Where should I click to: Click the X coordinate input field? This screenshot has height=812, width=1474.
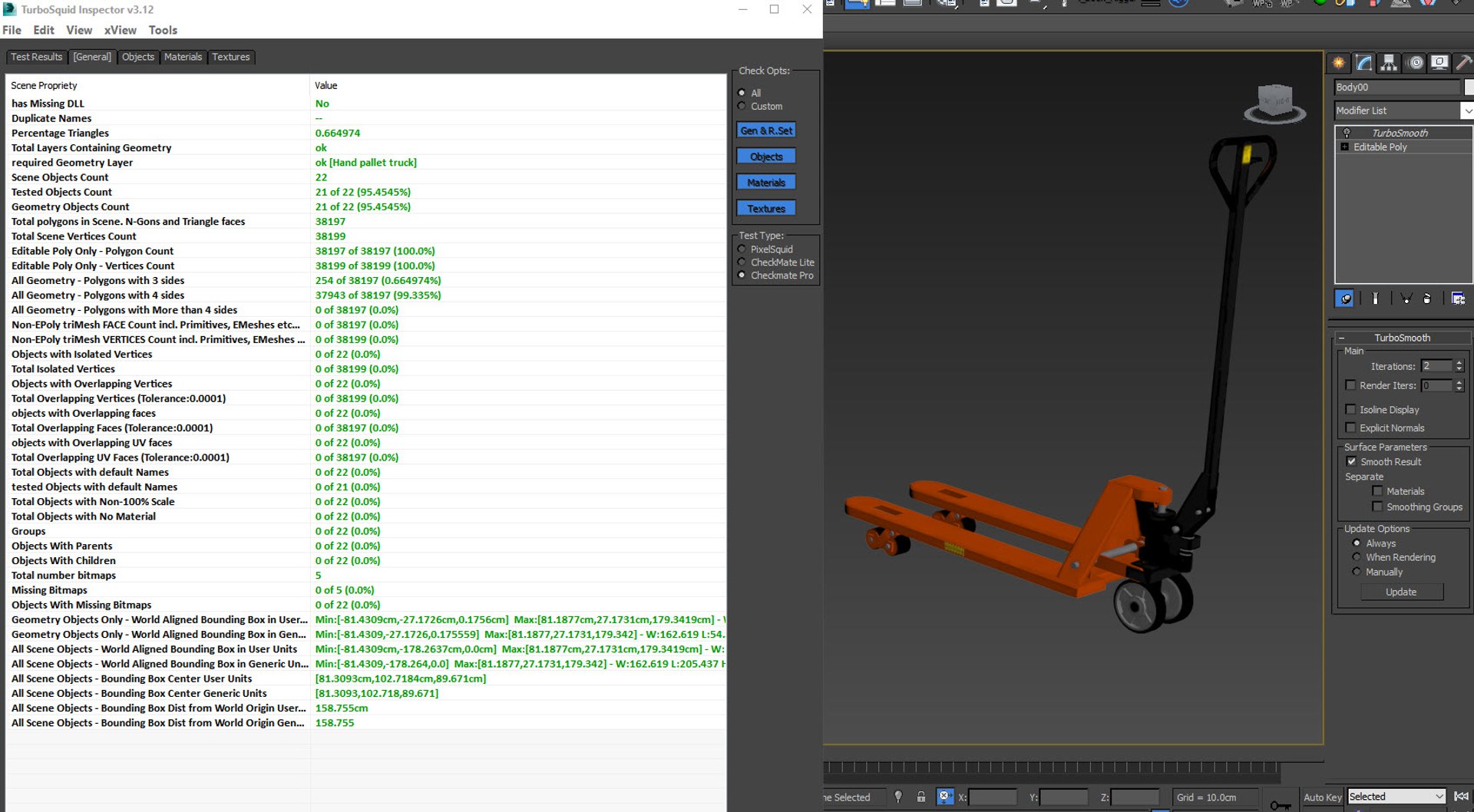993,797
